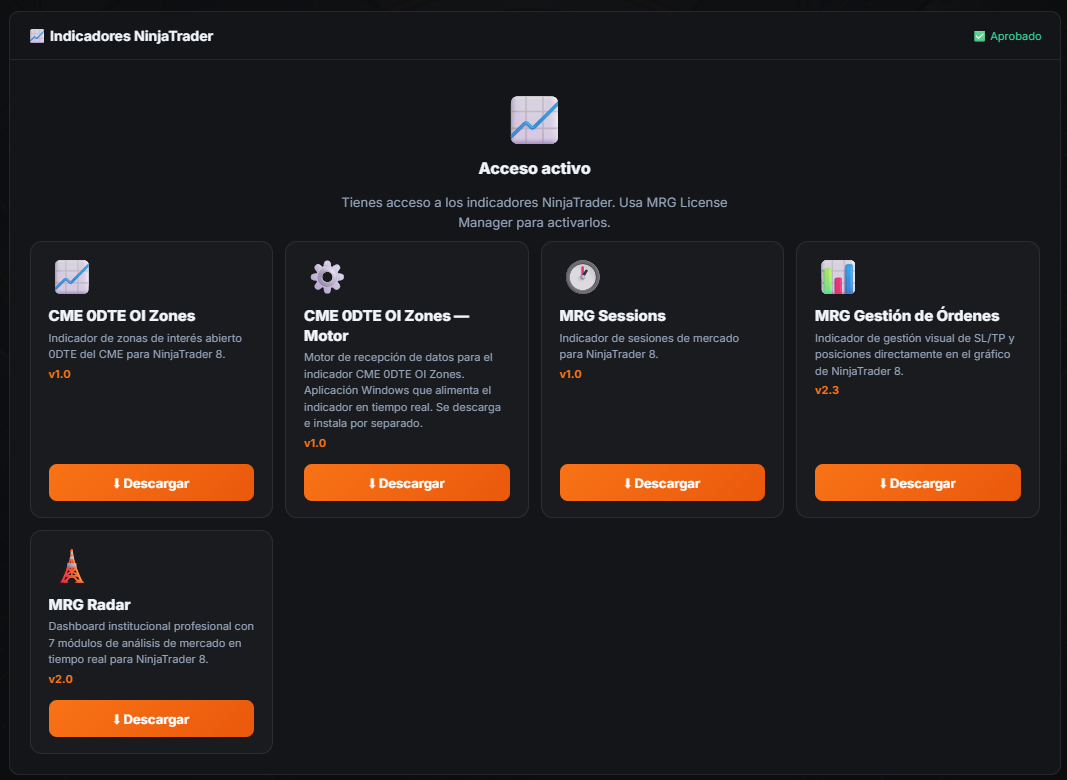Click the v2.0 version label on MRG Radar
This screenshot has width=1067, height=780.
coord(61,679)
